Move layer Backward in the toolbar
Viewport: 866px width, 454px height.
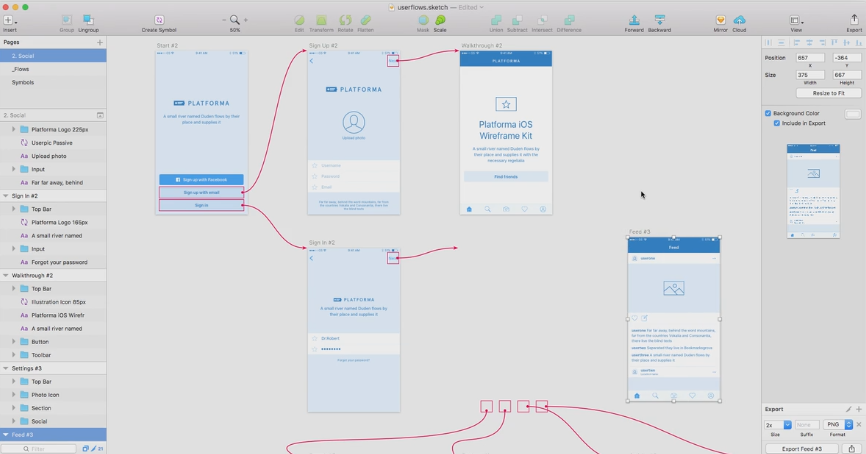point(659,20)
